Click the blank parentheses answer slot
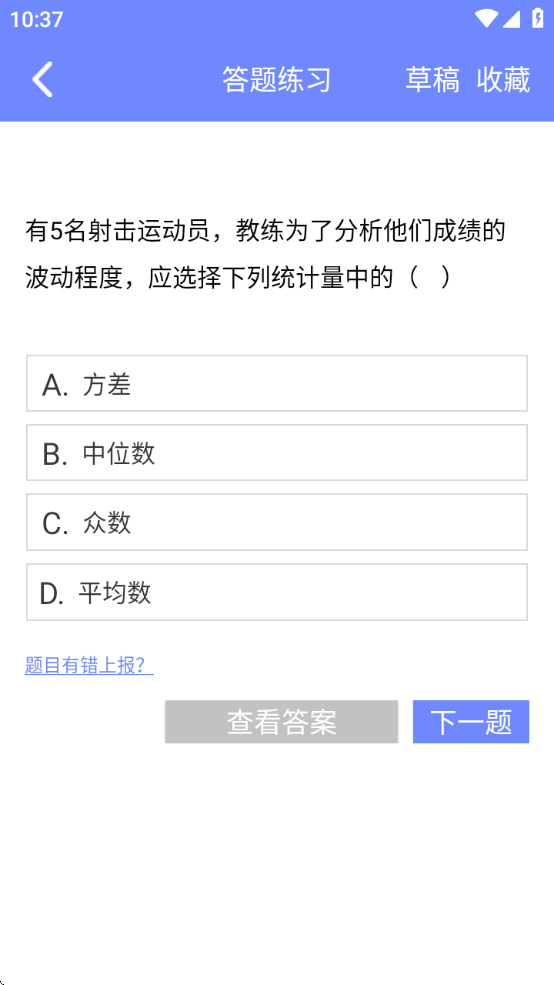554x985 pixels. pos(430,277)
